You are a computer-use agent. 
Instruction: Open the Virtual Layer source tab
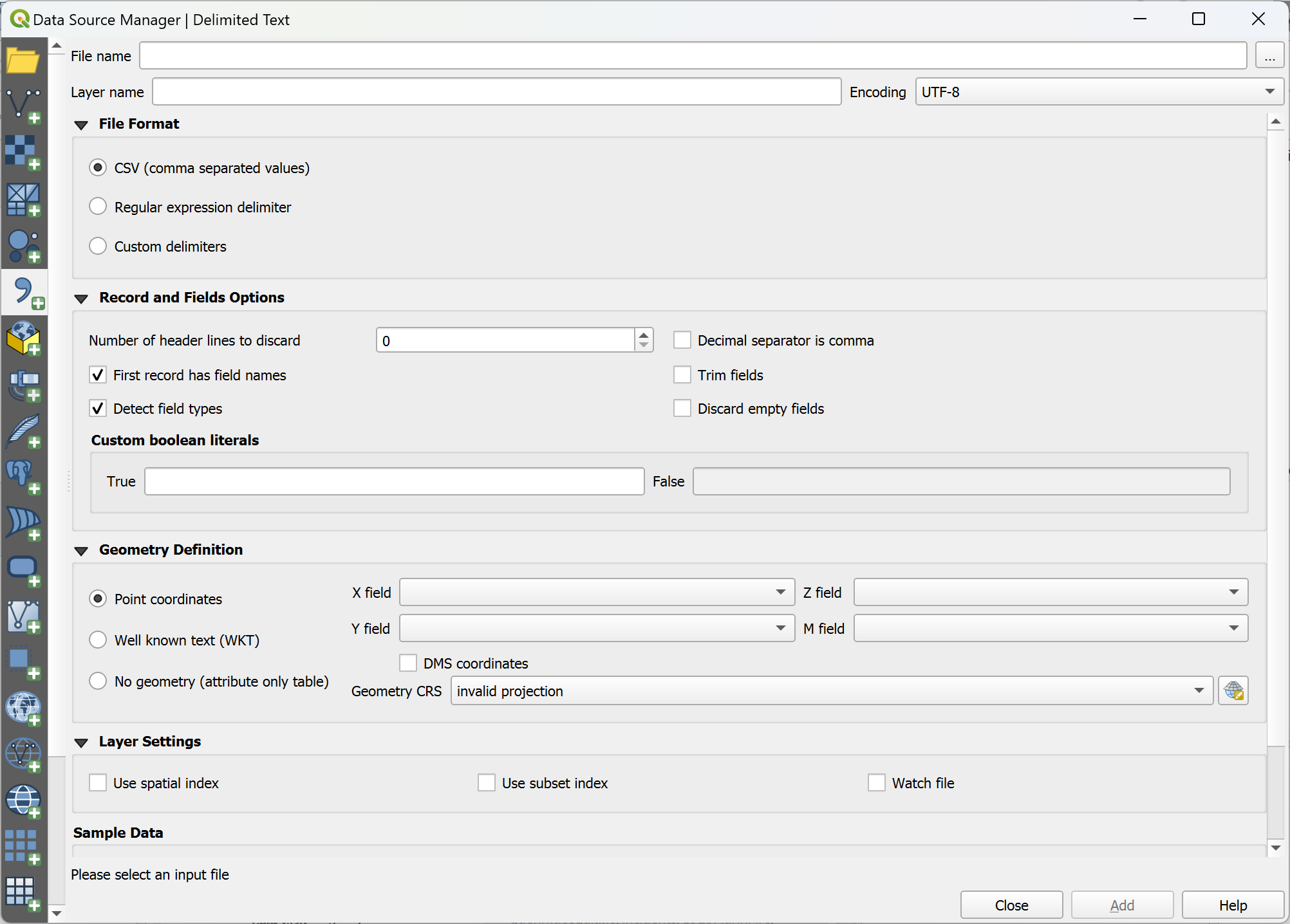24,616
